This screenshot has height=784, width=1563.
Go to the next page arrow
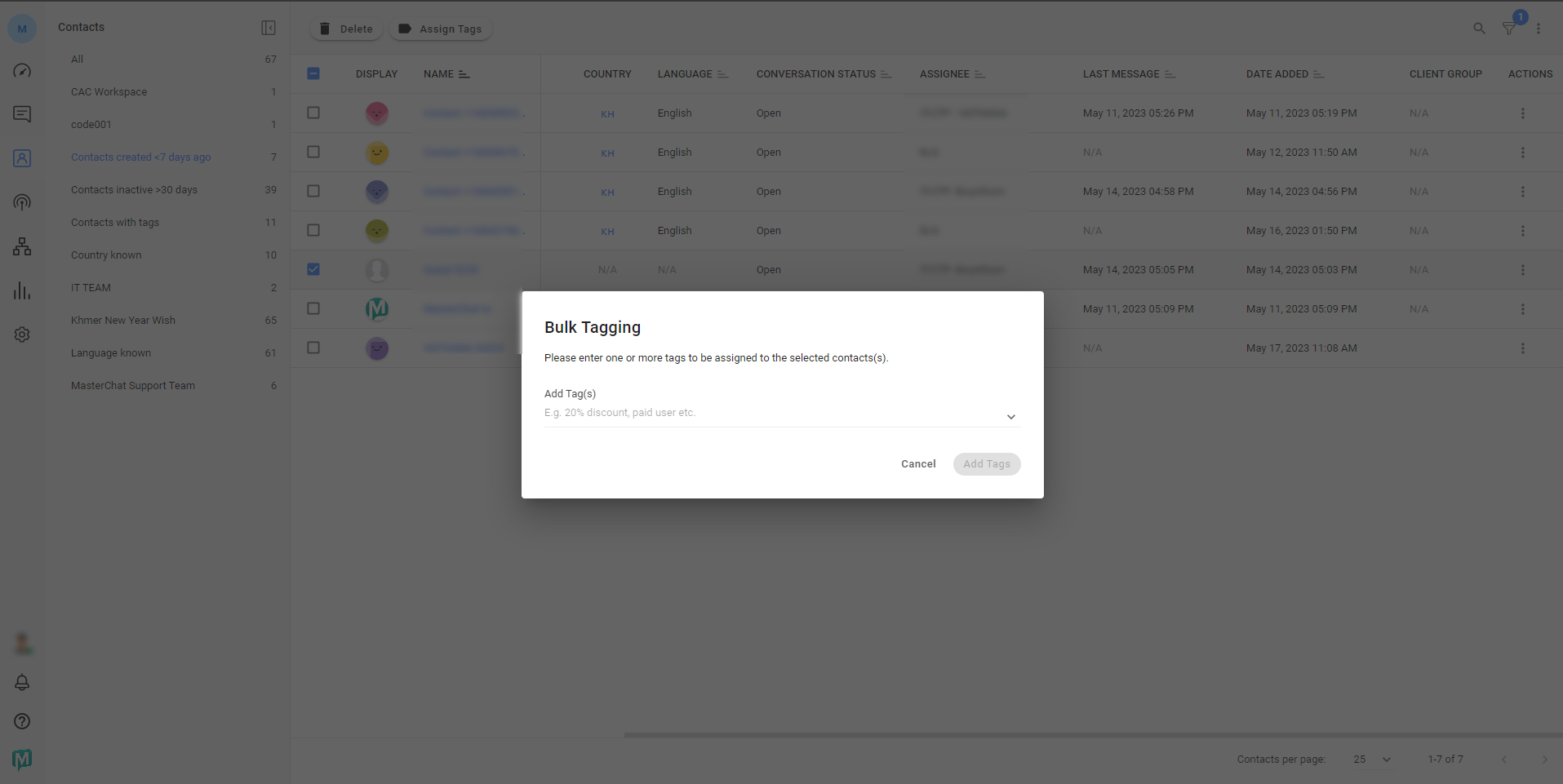[x=1544, y=760]
